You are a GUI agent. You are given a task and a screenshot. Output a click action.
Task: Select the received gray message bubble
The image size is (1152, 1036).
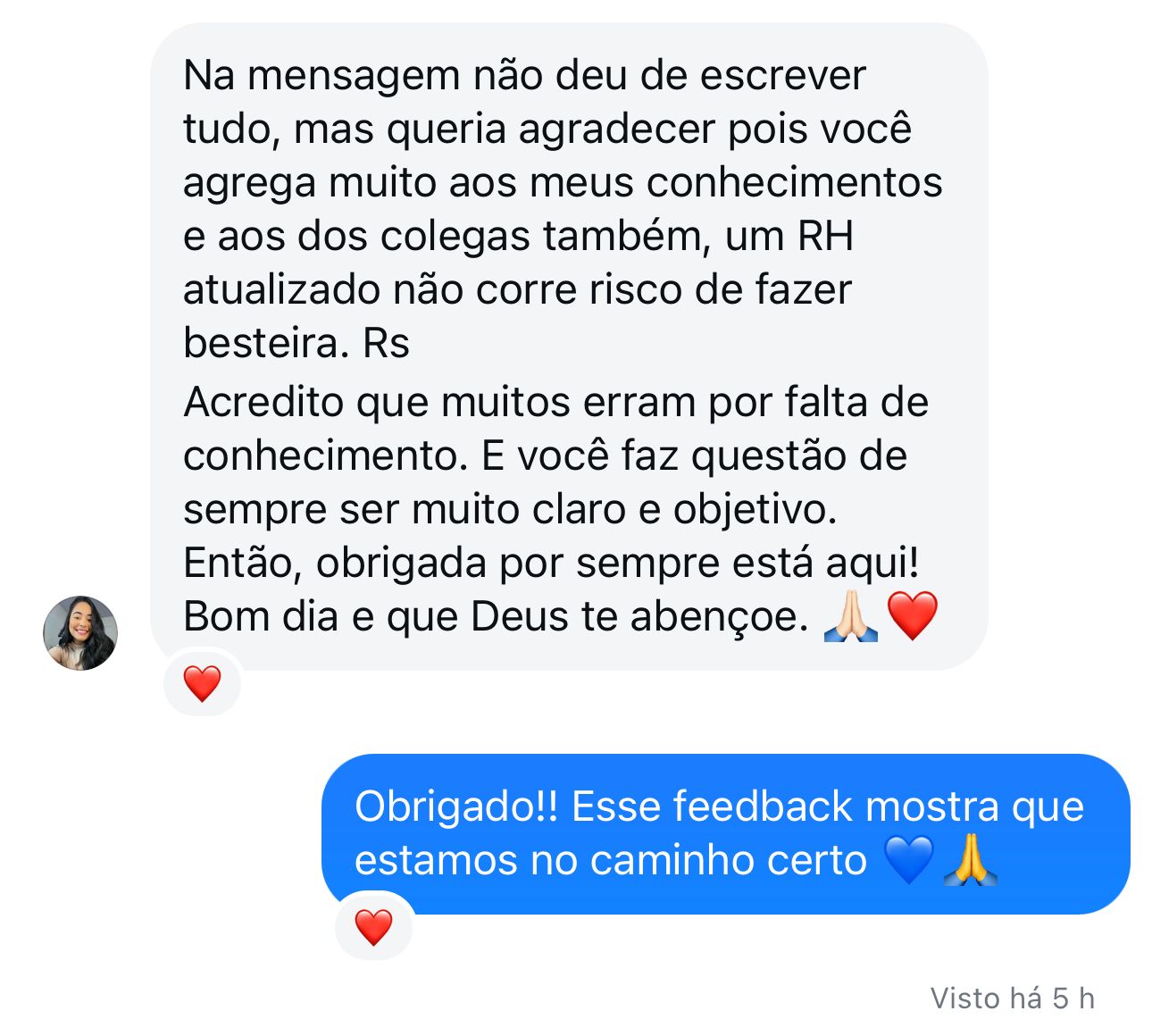(569, 347)
